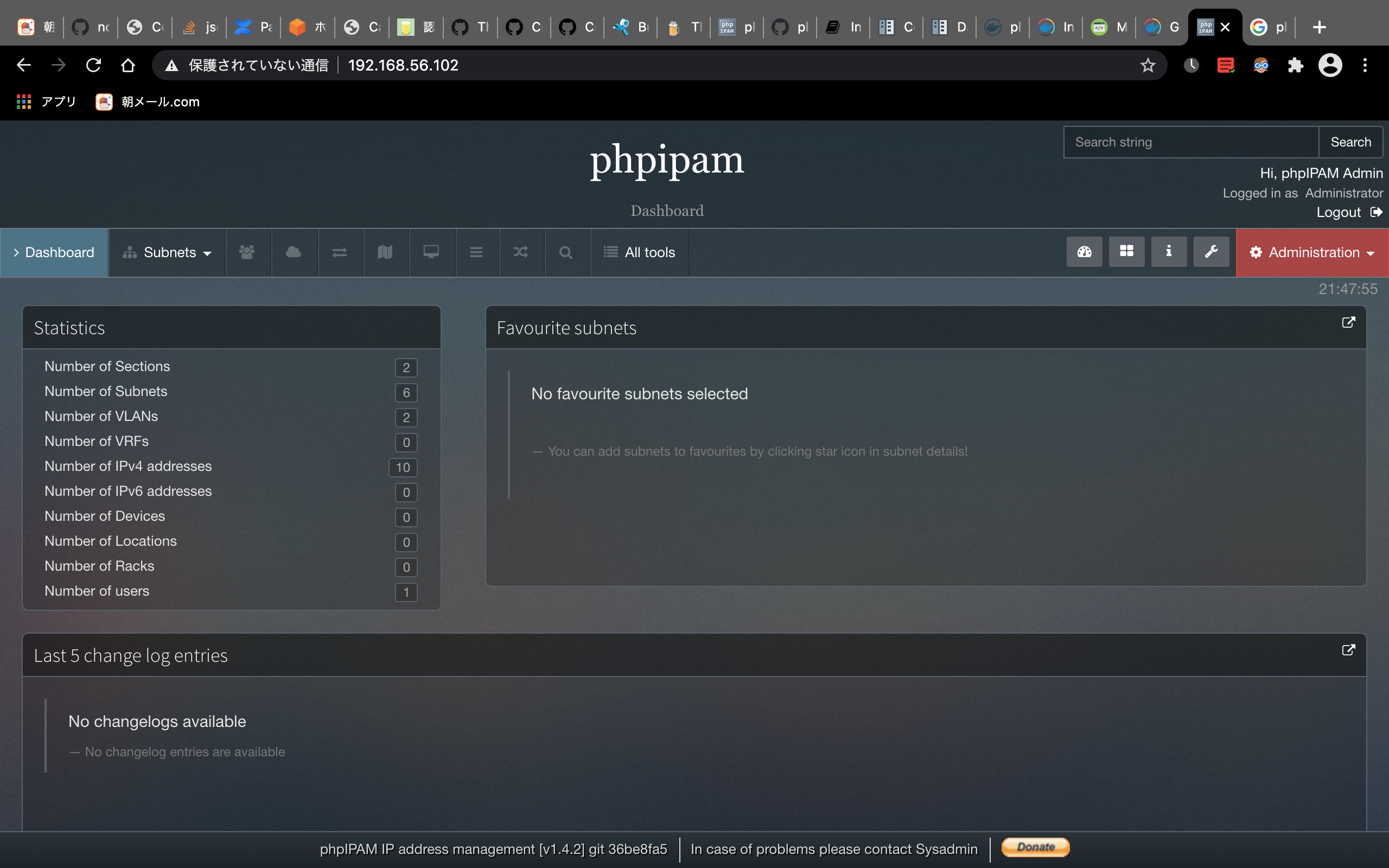Open a new browser tab
The width and height of the screenshot is (1389, 868).
1320,27
